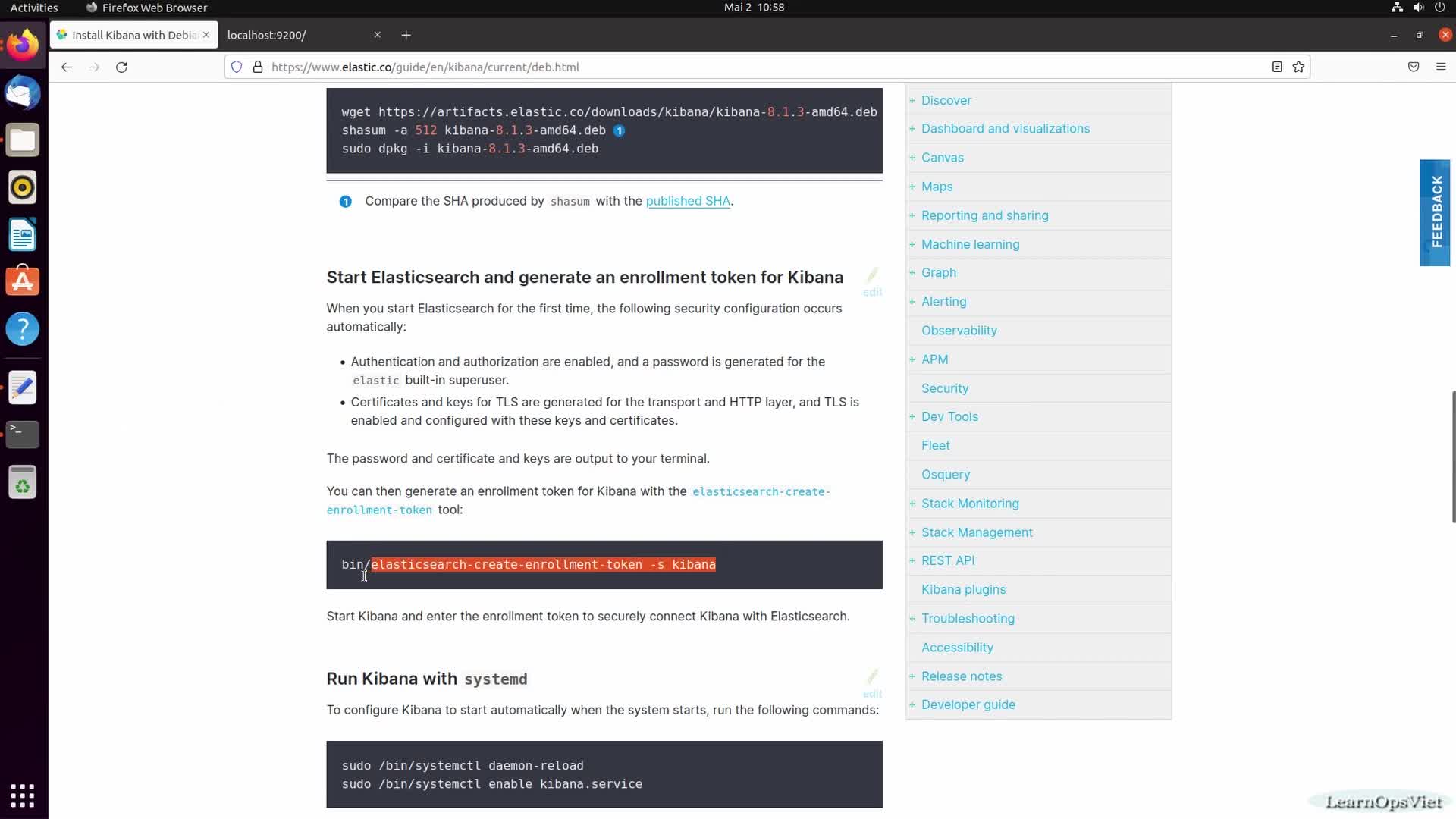Open the Osquery docs link
The width and height of the screenshot is (1456, 819).
pyautogui.click(x=946, y=475)
